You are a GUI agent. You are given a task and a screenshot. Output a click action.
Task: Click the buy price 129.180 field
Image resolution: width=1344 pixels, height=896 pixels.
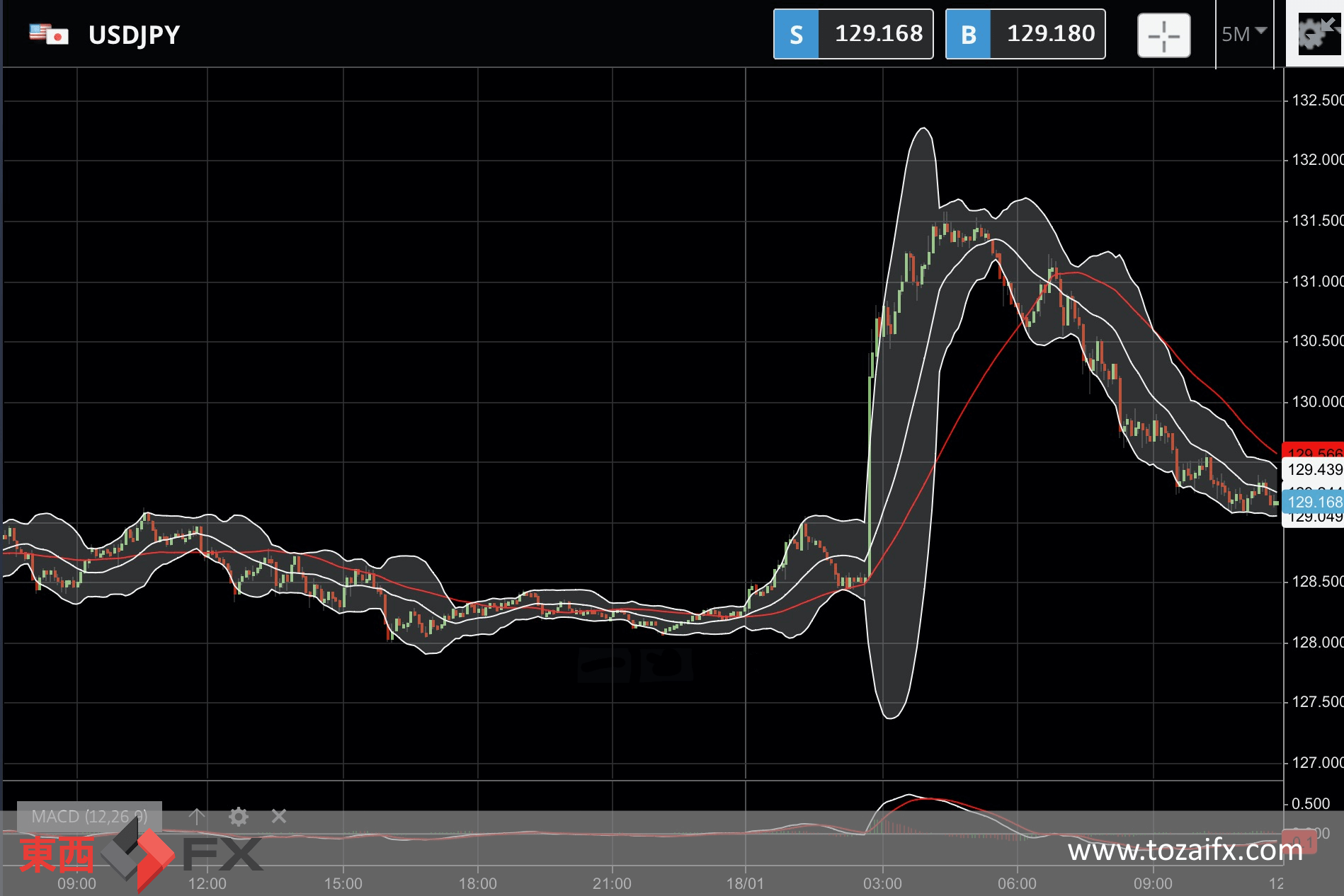(x=1049, y=34)
